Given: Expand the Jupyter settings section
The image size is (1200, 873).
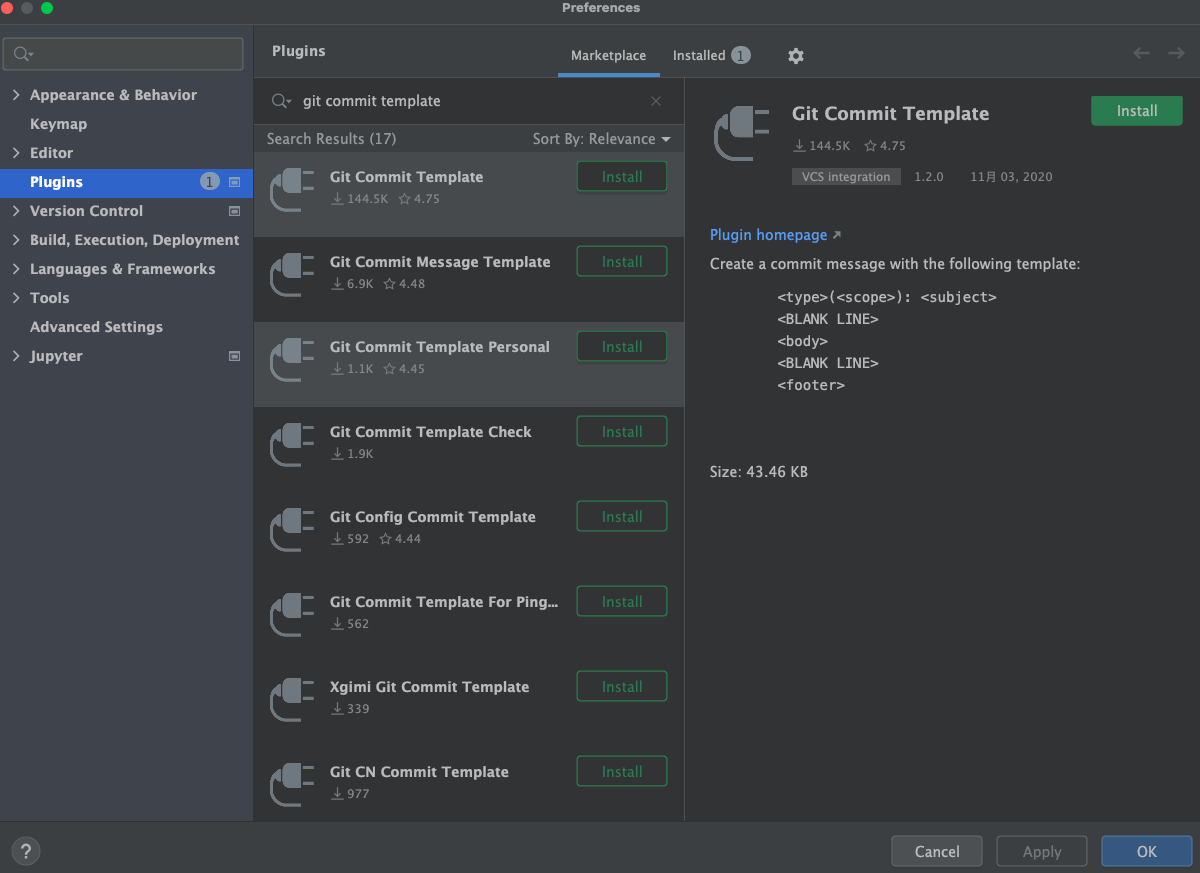Looking at the screenshot, I should pyautogui.click(x=16, y=356).
